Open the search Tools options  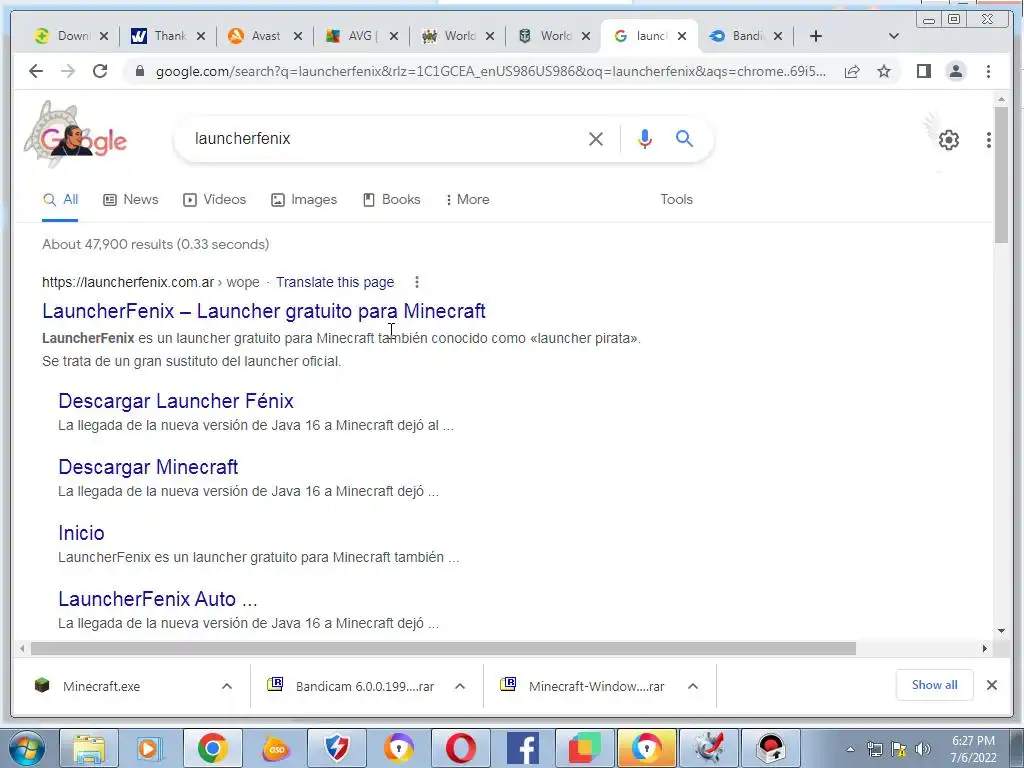[676, 200]
